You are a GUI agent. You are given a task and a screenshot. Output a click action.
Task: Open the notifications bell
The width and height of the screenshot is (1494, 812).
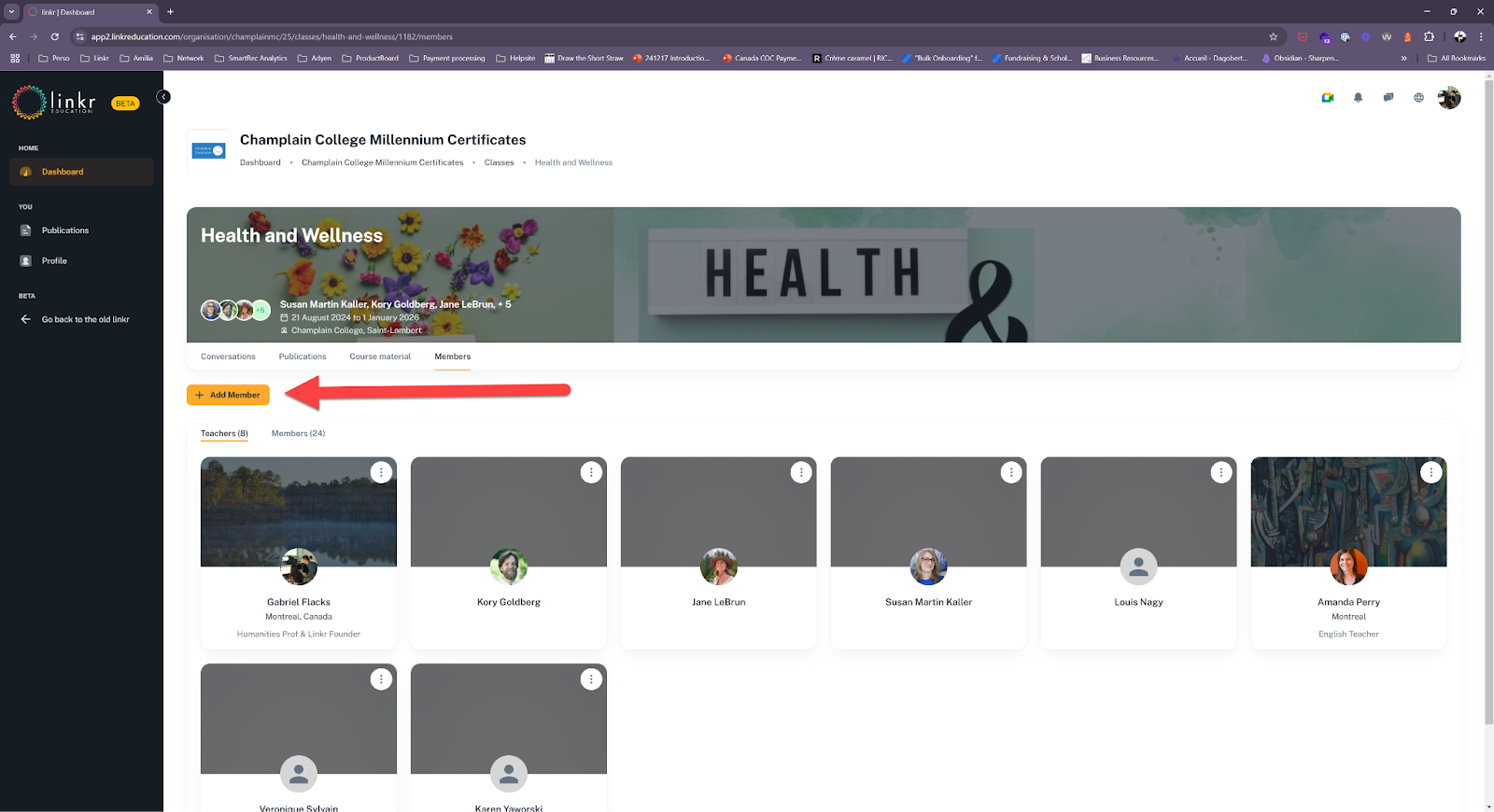(1358, 98)
